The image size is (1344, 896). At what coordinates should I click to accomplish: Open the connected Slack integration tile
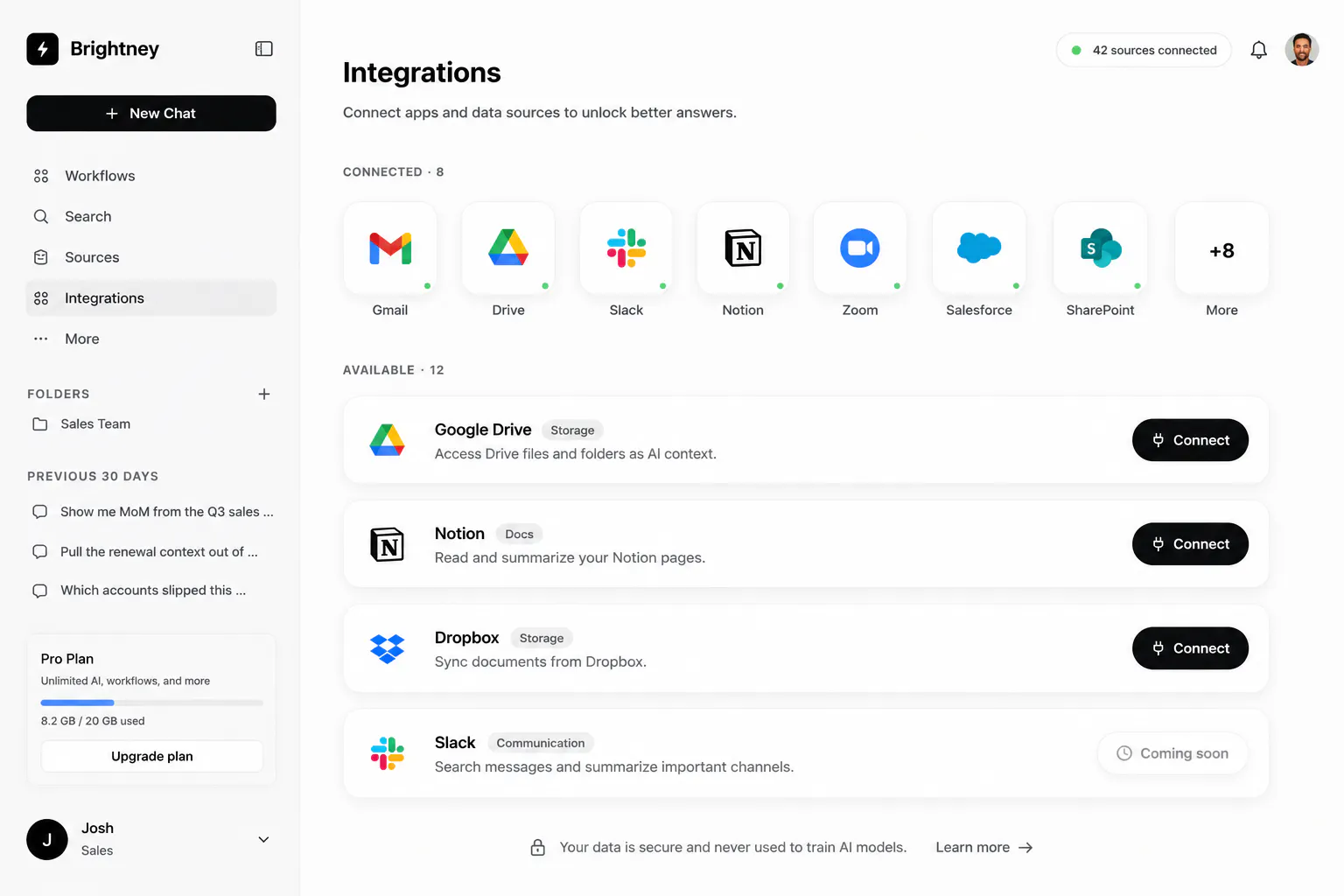(x=626, y=248)
